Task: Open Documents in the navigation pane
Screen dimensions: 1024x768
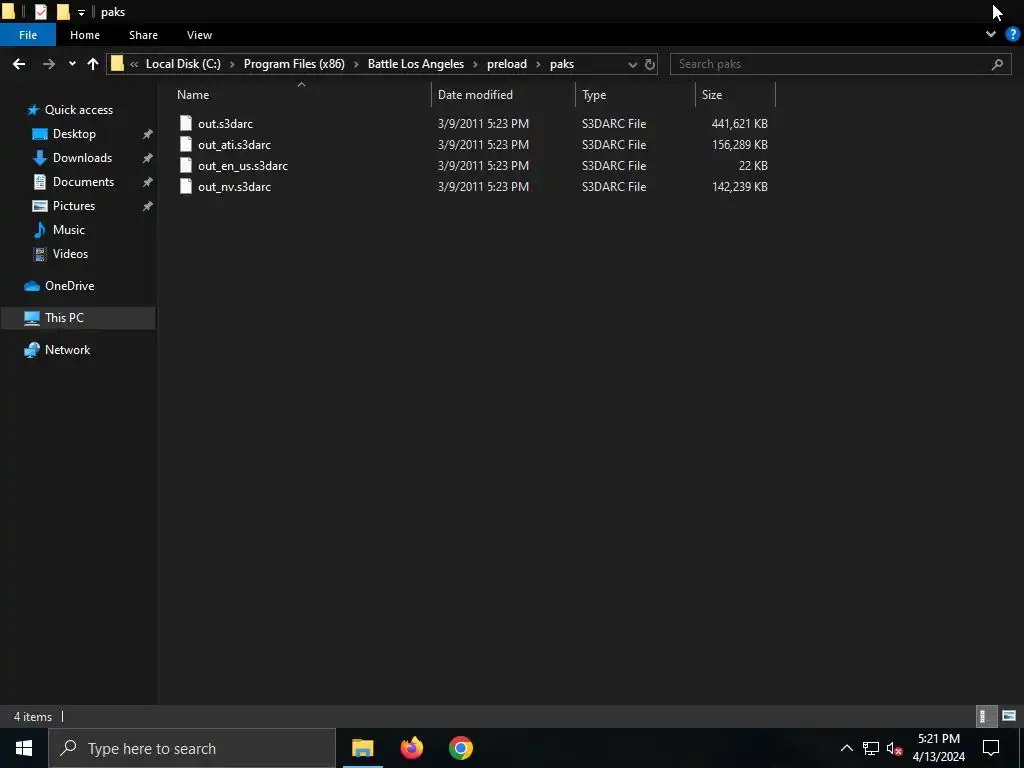Action: point(83,182)
